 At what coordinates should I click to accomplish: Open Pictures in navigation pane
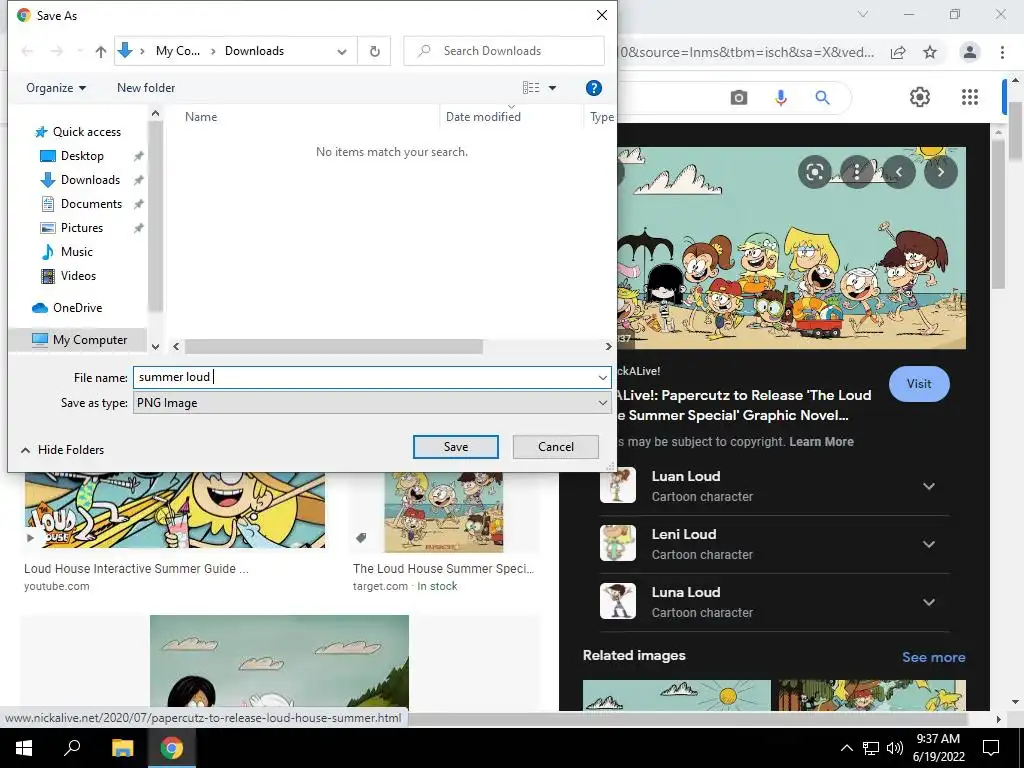(x=82, y=228)
